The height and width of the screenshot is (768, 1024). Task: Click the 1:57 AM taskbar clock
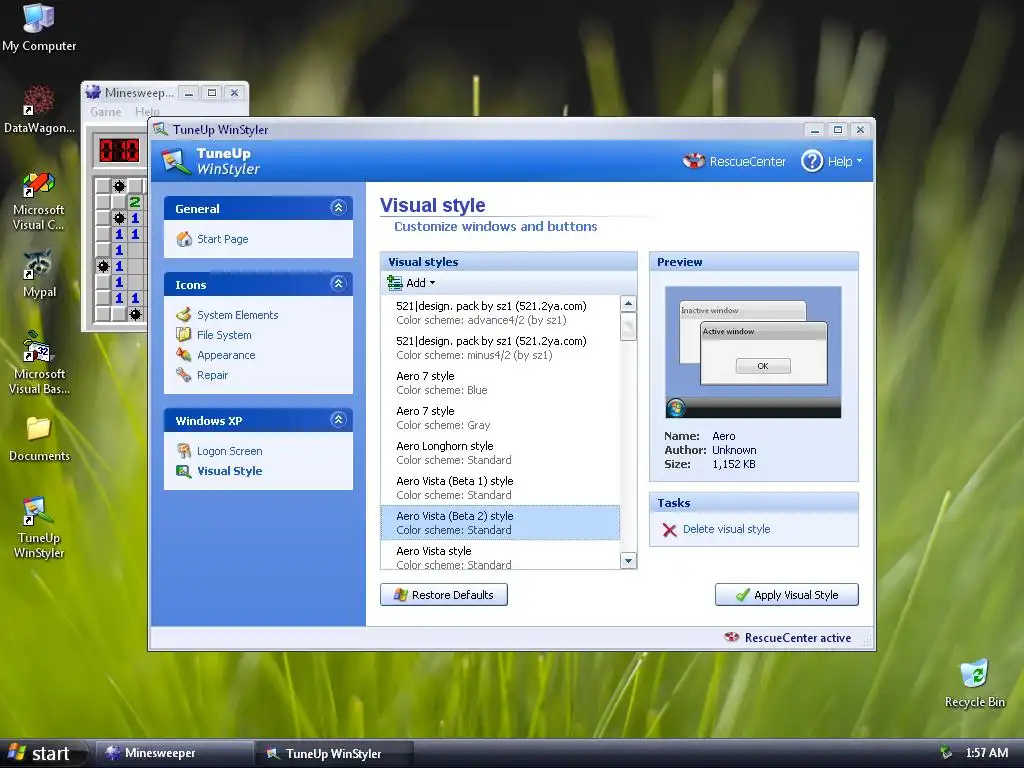point(986,752)
